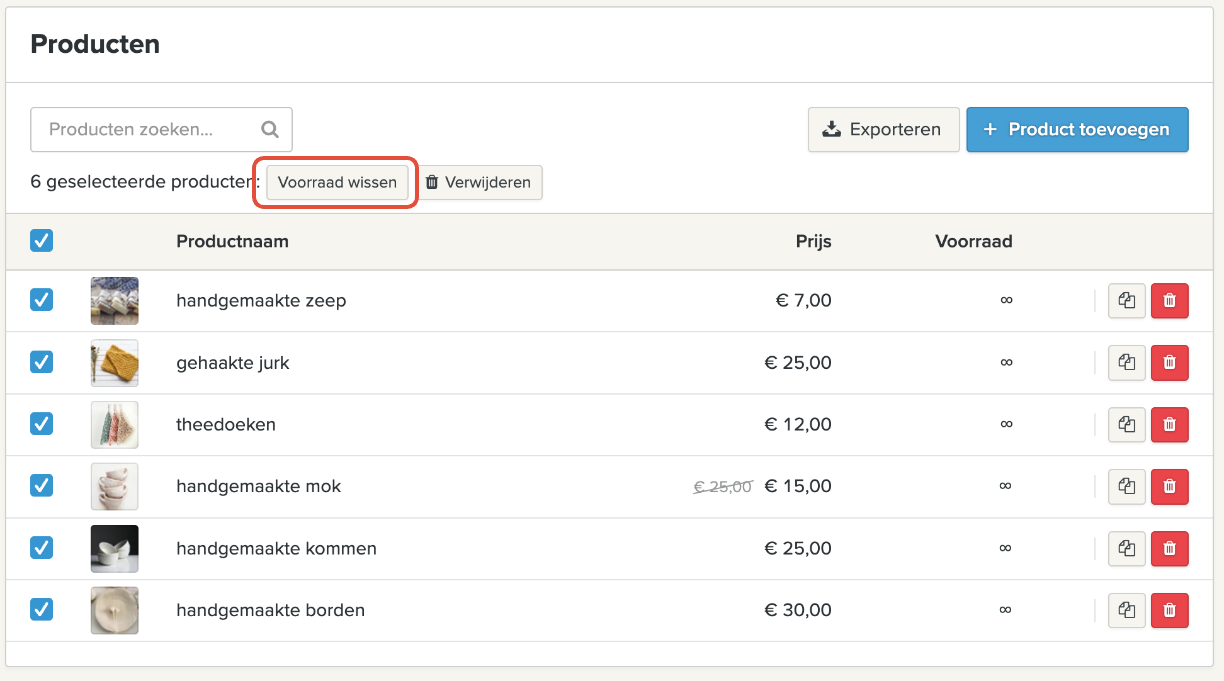Add a product via Product toevoegen

(x=1077, y=130)
